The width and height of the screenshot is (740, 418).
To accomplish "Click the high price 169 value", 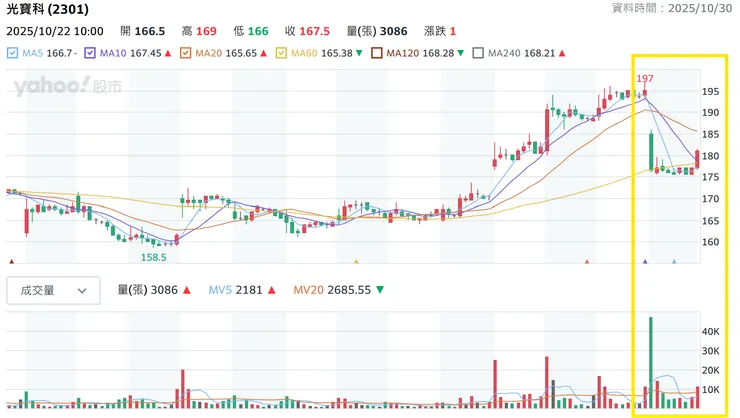I will point(206,32).
